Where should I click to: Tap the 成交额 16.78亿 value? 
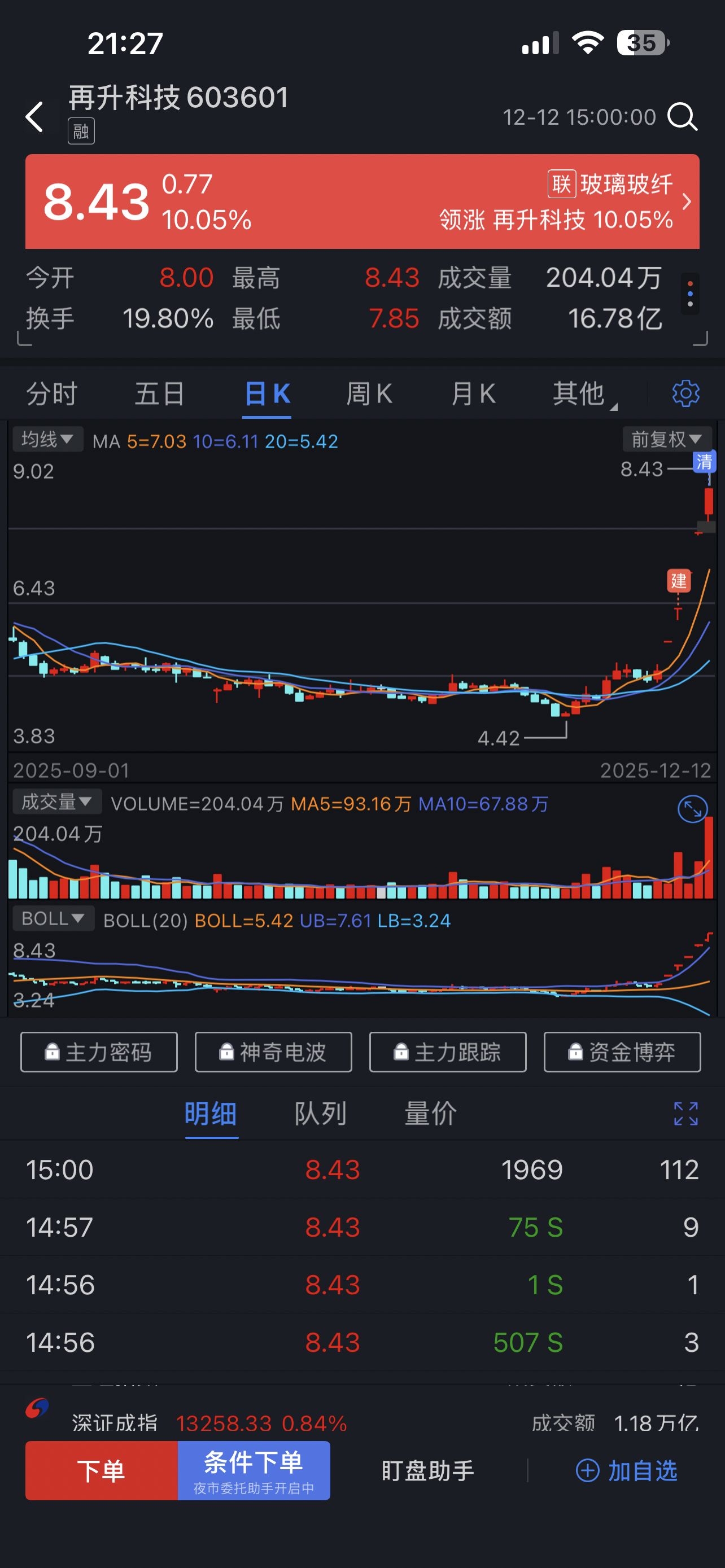[615, 318]
